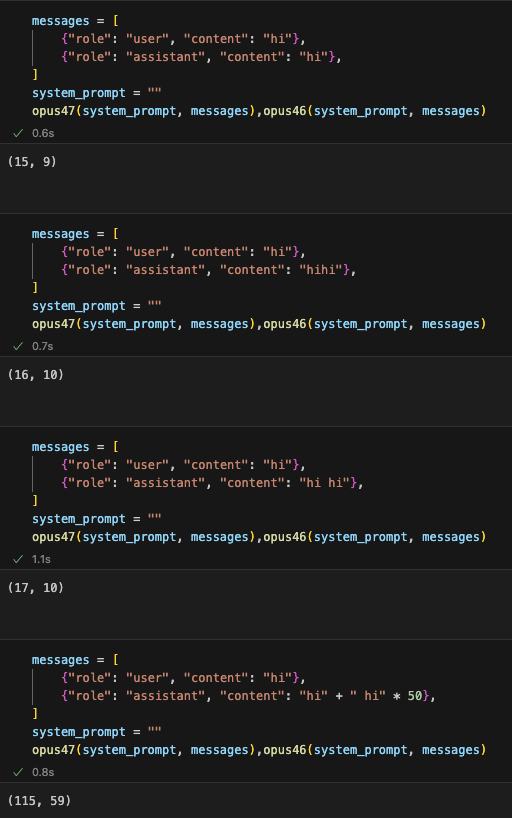Click the "0.7s" execution time

pos(43,346)
